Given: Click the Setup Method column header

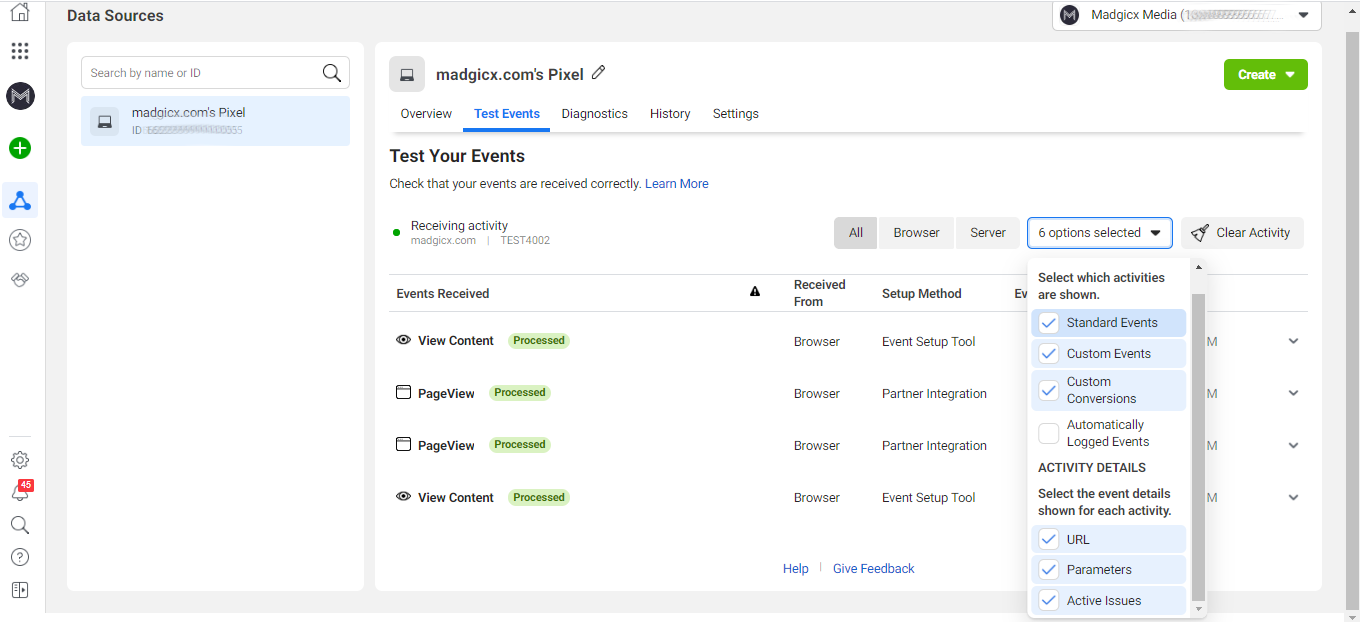Looking at the screenshot, I should pyautogui.click(x=922, y=294).
